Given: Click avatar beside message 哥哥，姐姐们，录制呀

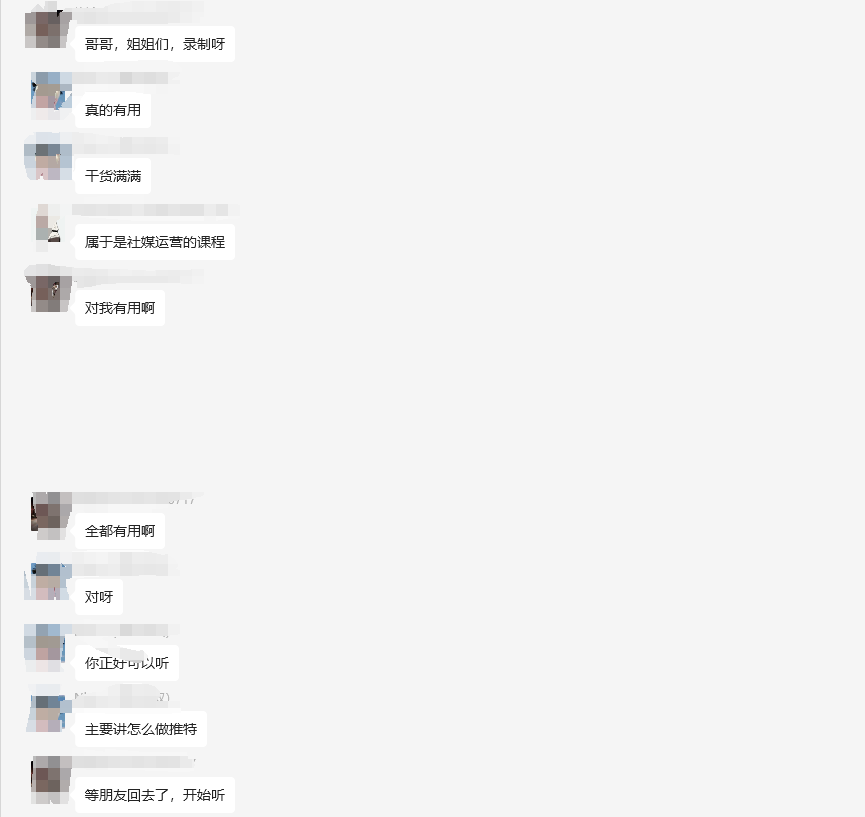Looking at the screenshot, I should tap(49, 29).
